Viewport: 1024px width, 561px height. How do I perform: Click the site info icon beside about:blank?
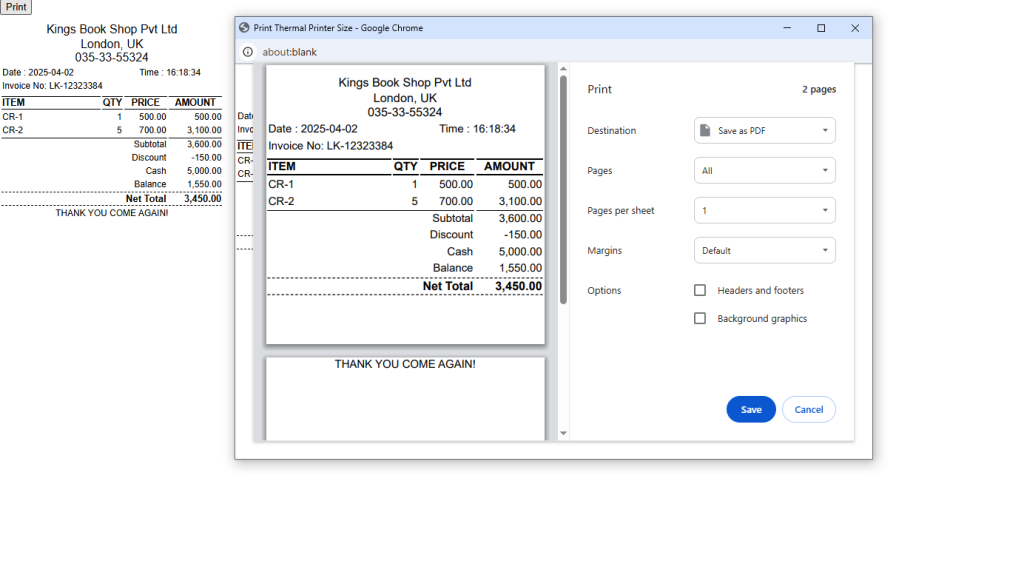pyautogui.click(x=248, y=52)
